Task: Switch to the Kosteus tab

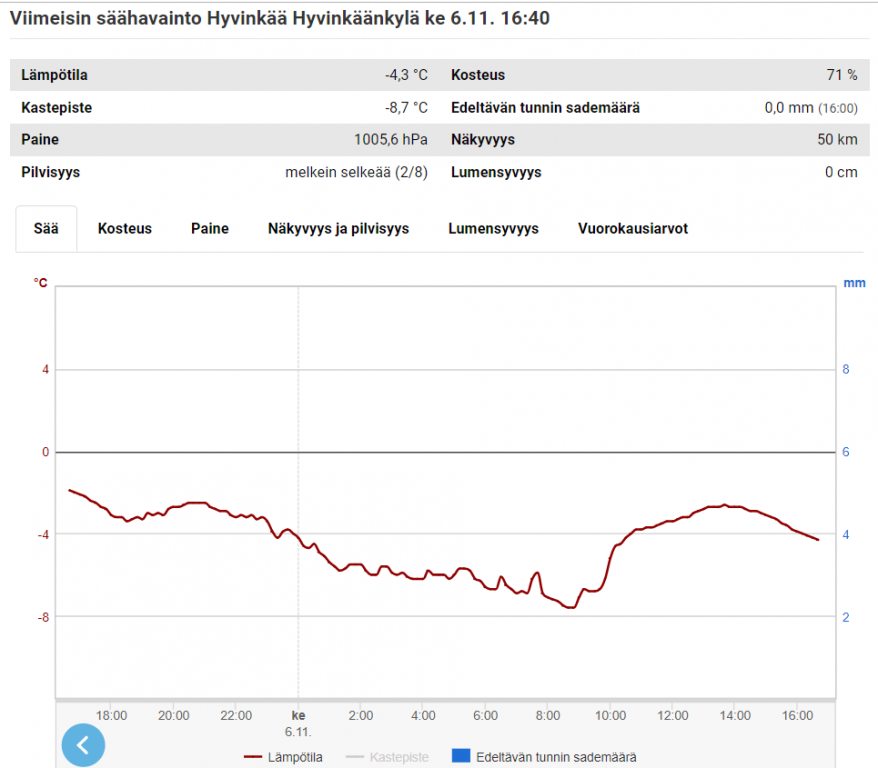Action: (x=125, y=228)
